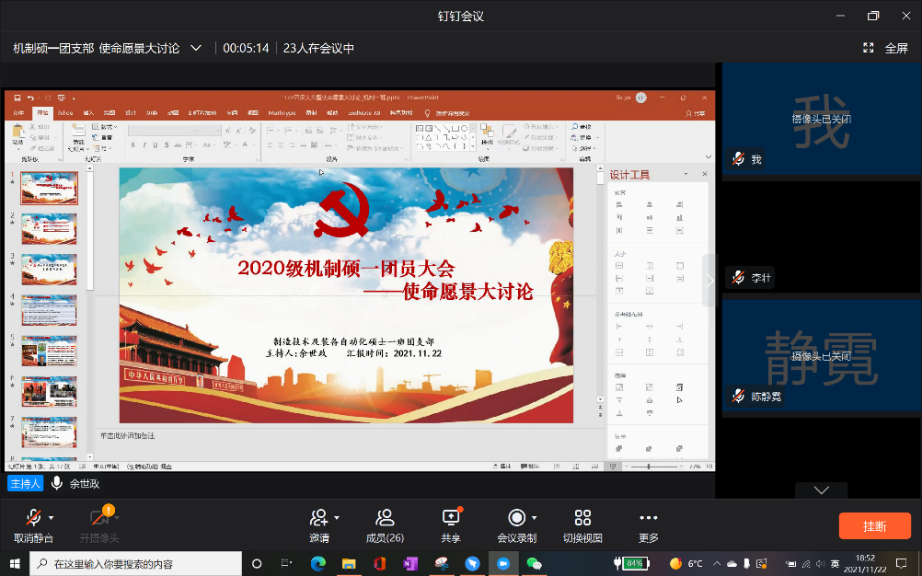Viewport: 922px width, 576px height.
Task: Hang up the meeting with 挂断
Action: 874,526
